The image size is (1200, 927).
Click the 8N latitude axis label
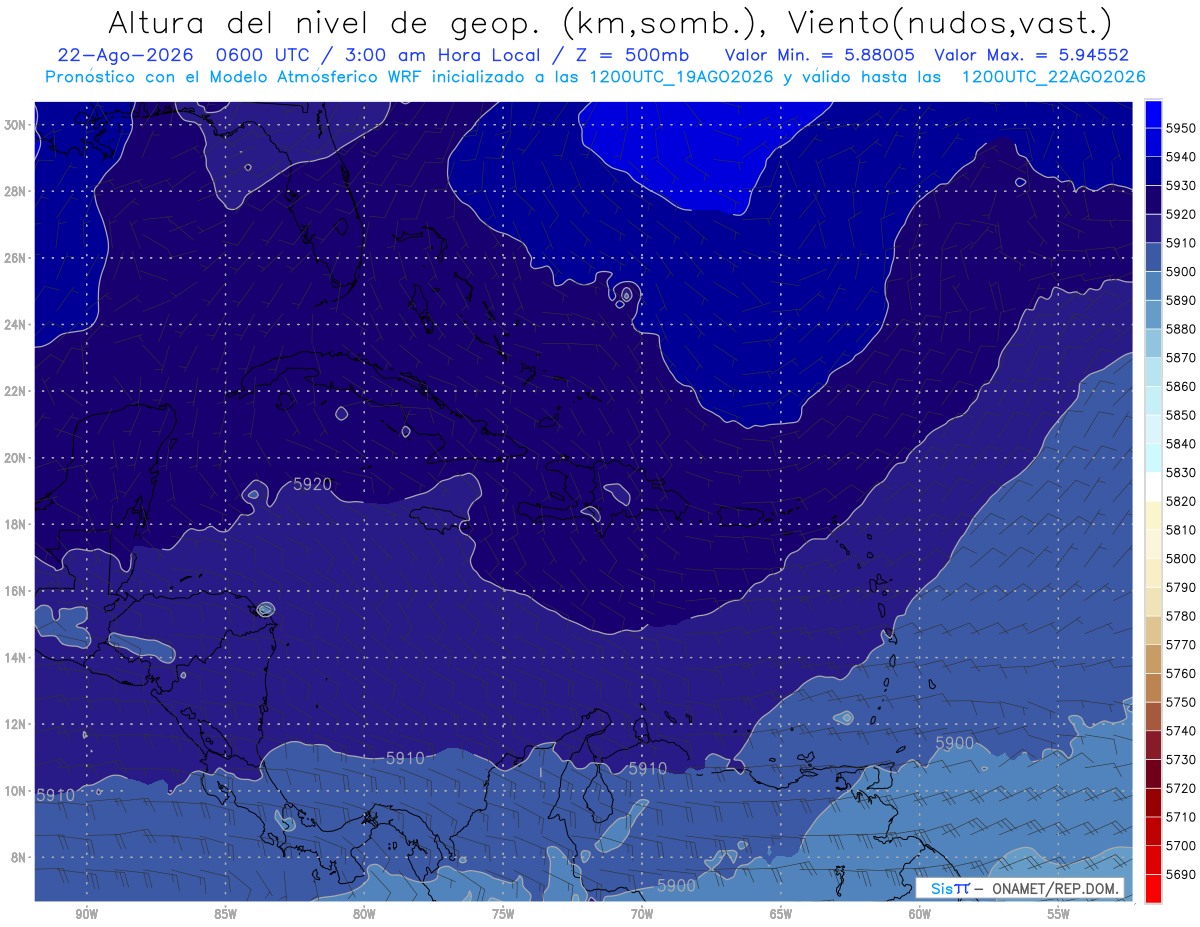click(x=18, y=857)
